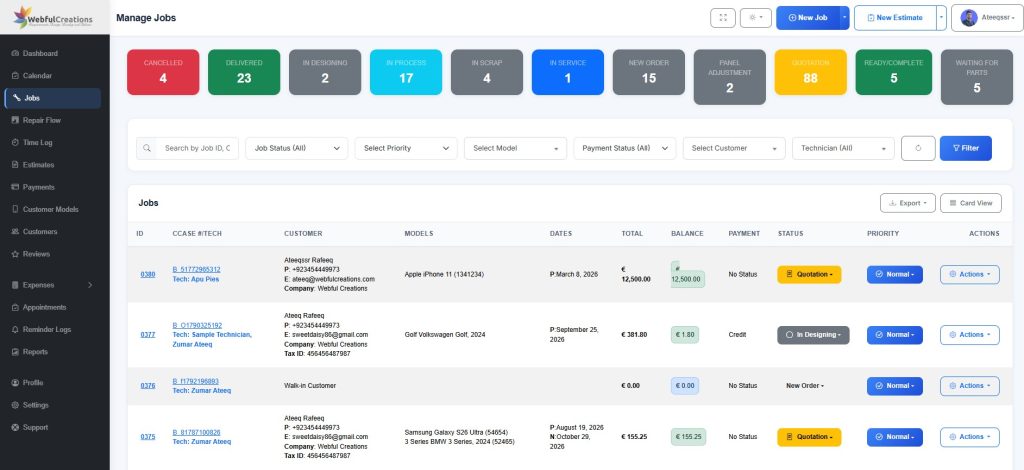Open case B_81787100826 link

coord(196,433)
